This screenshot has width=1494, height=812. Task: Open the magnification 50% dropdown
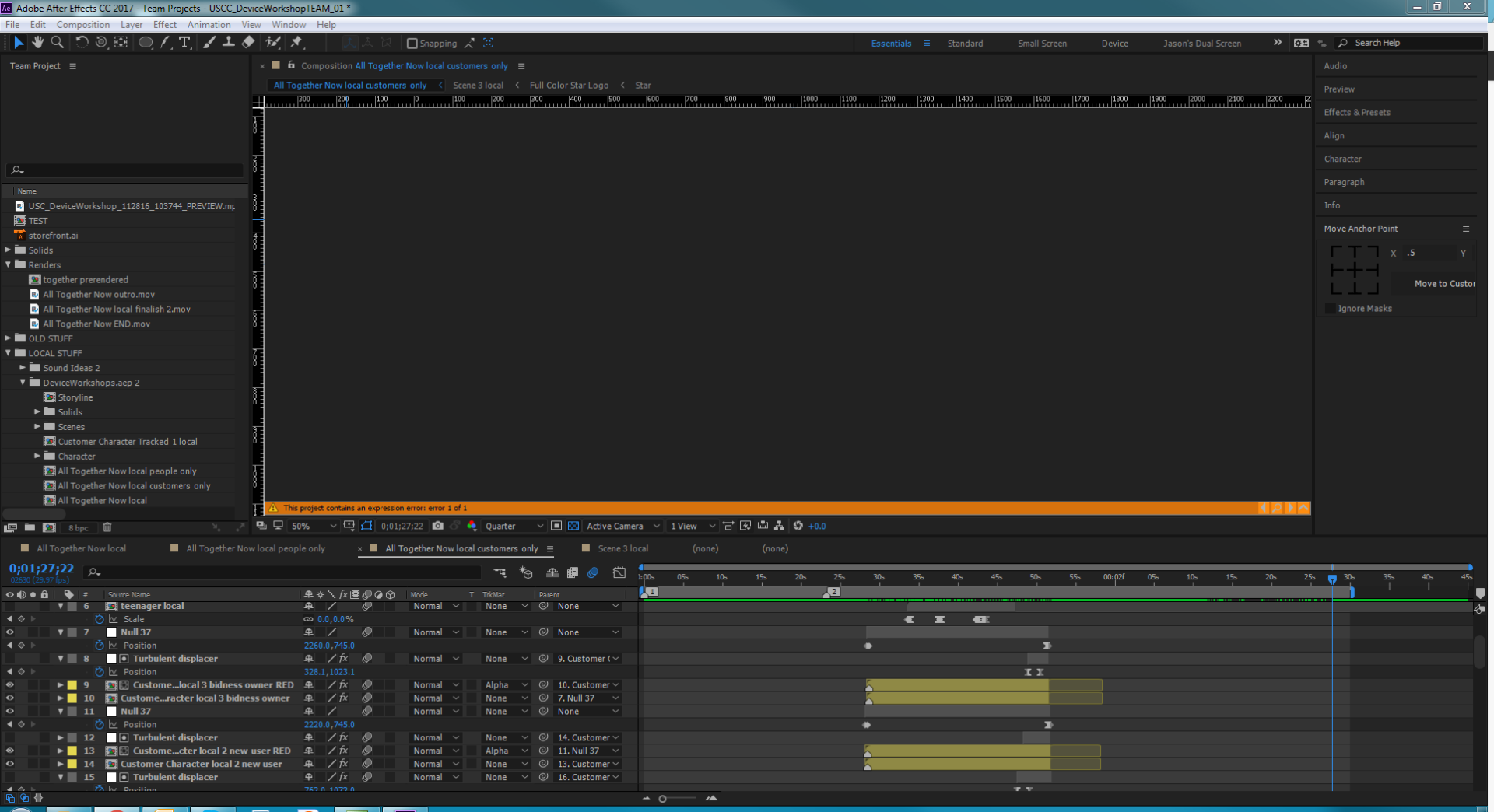314,527
